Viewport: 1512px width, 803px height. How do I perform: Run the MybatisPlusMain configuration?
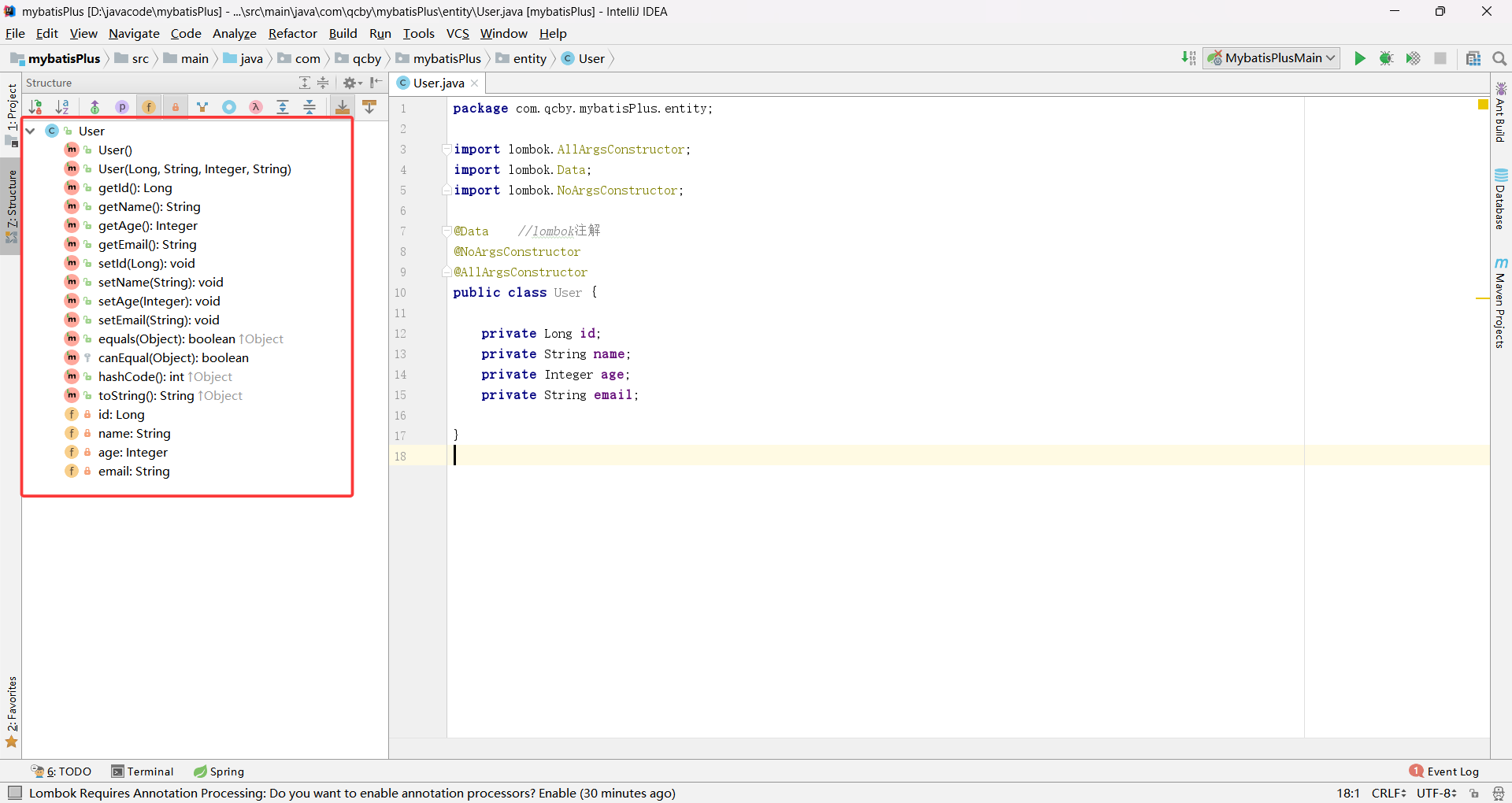coord(1360,58)
